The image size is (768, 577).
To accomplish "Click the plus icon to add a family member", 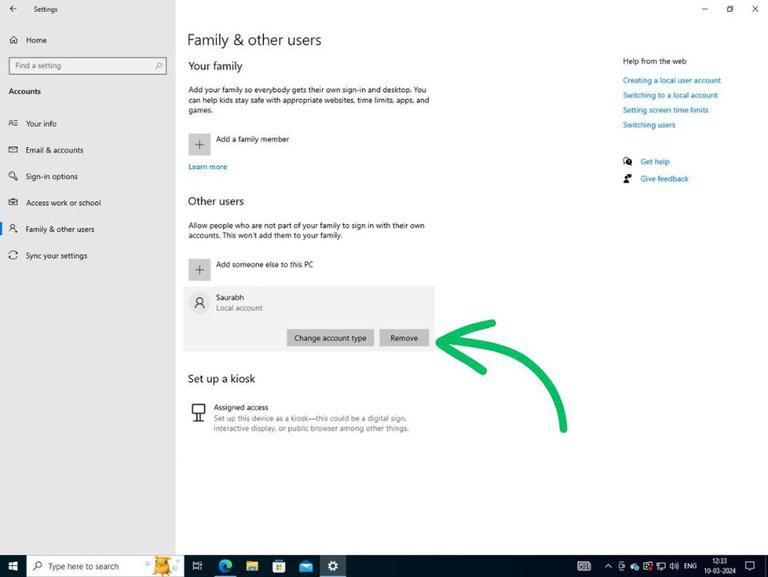I will pyautogui.click(x=199, y=144).
